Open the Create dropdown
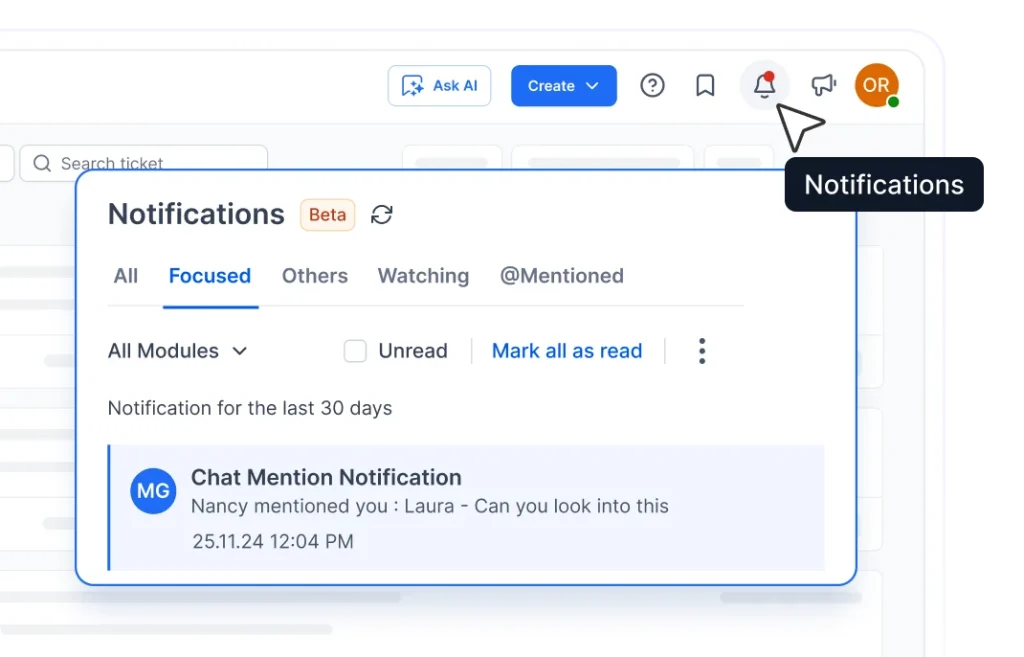This screenshot has width=1024, height=657. click(563, 86)
